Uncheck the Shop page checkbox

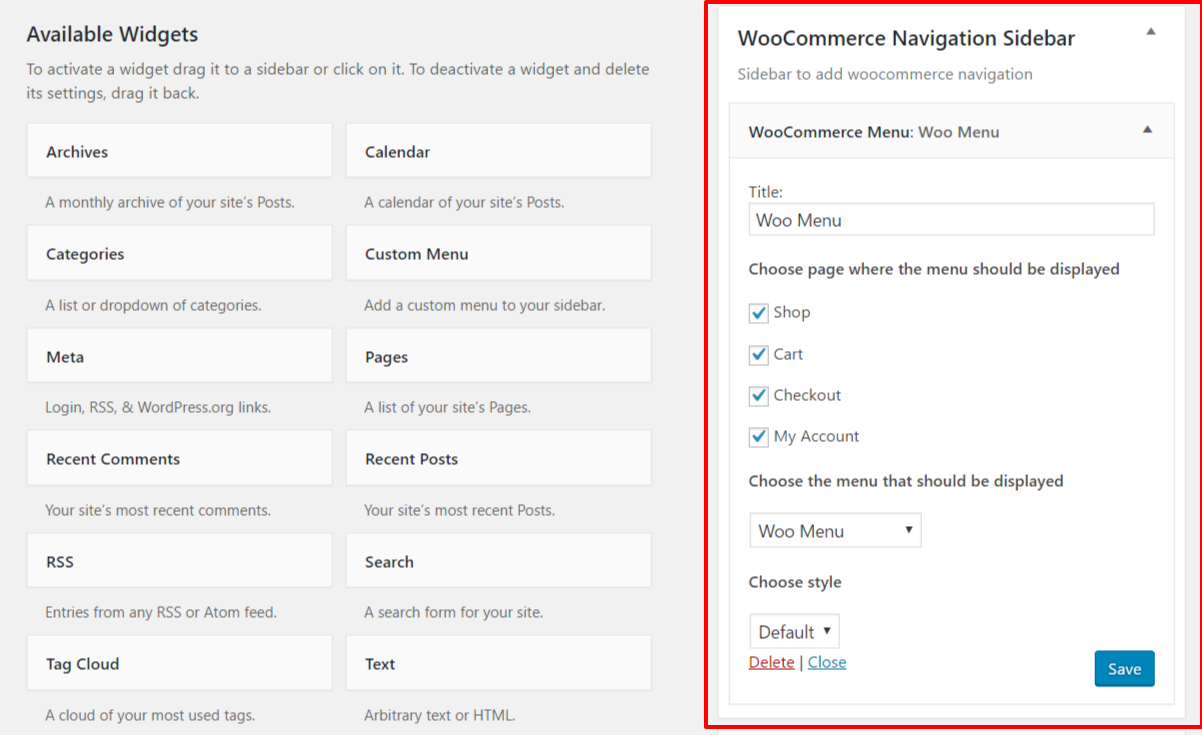click(x=758, y=313)
